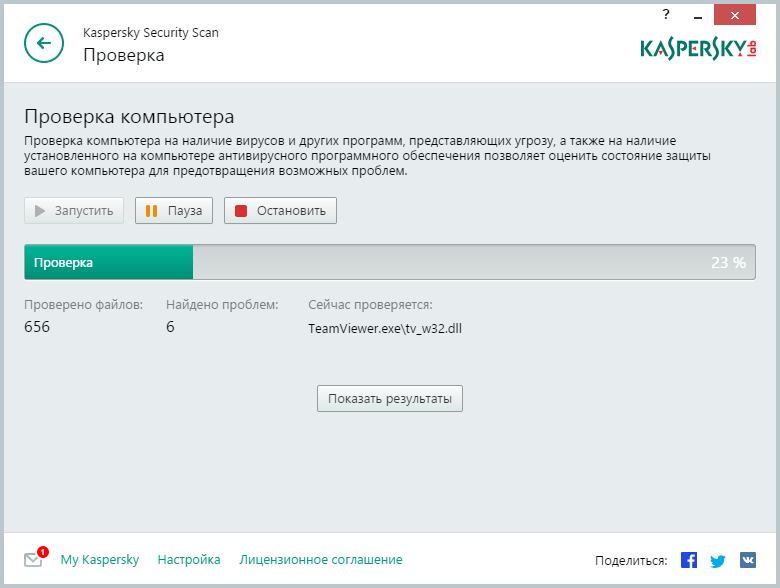Viewport: 780px width, 588px height.
Task: Share on Twitter icon
Action: point(718,561)
